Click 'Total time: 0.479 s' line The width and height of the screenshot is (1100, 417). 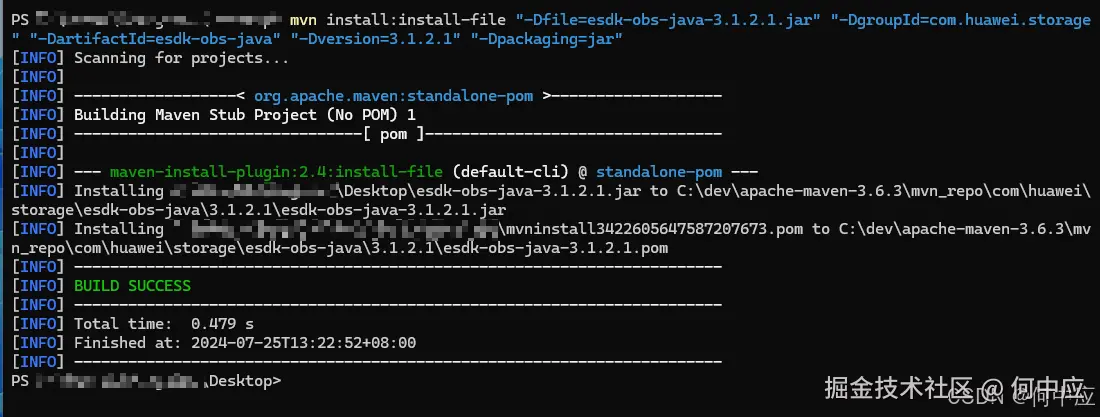click(164, 324)
